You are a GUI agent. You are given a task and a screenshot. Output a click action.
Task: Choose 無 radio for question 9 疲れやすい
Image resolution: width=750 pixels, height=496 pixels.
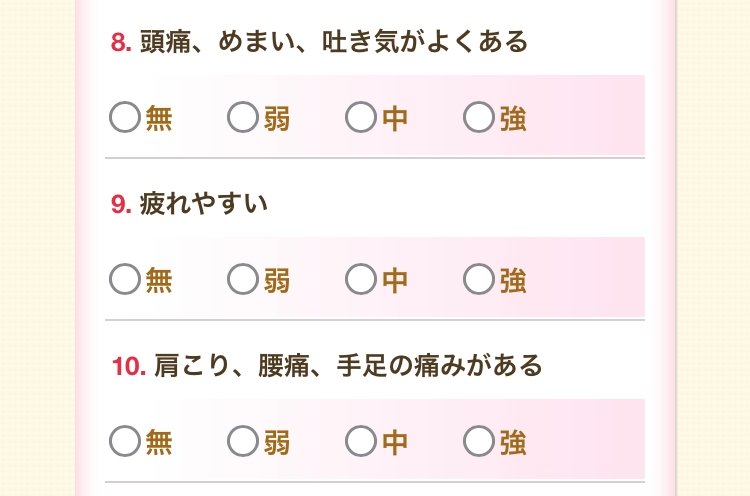124,280
